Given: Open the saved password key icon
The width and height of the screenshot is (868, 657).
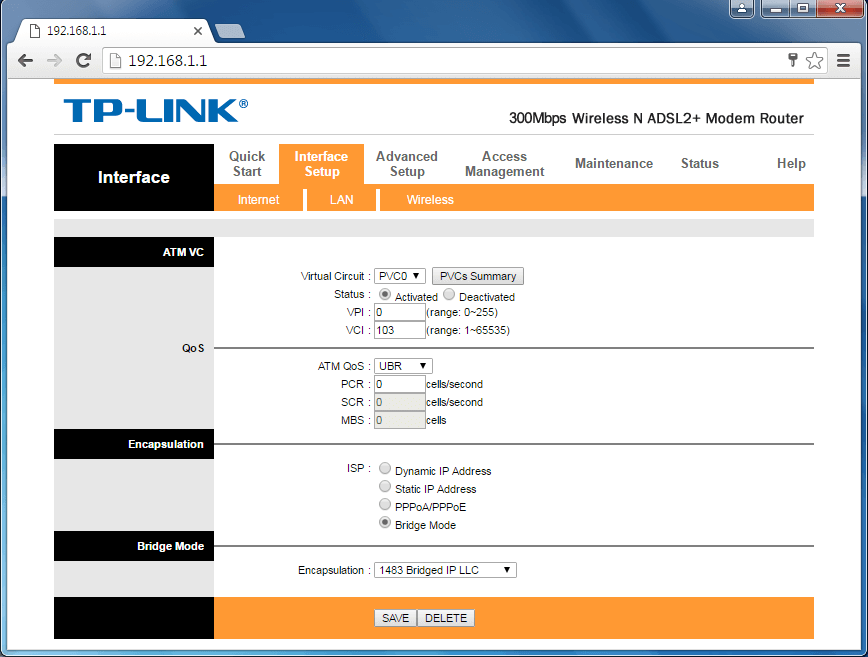Looking at the screenshot, I should (793, 60).
